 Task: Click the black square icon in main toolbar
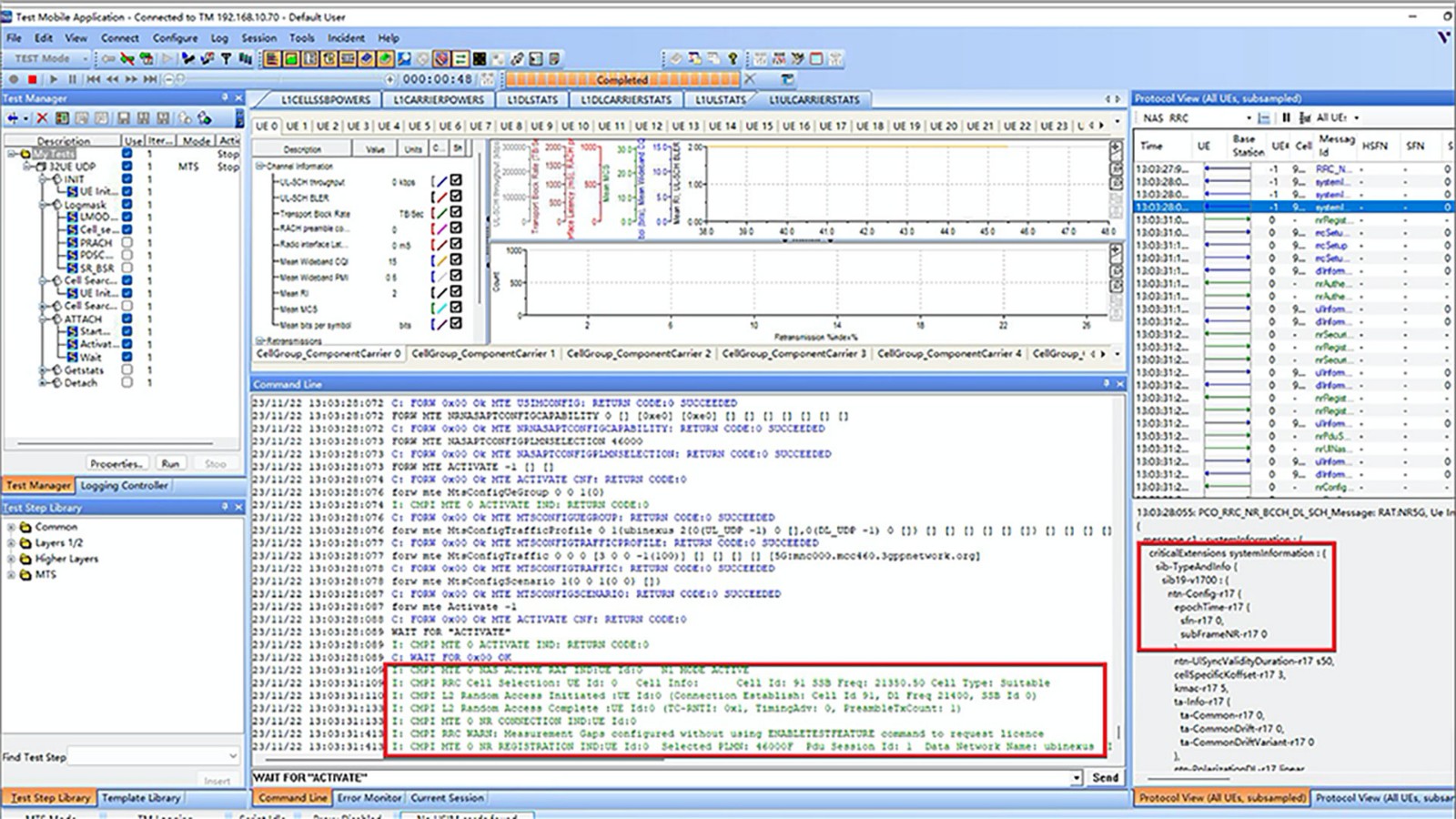[480, 58]
